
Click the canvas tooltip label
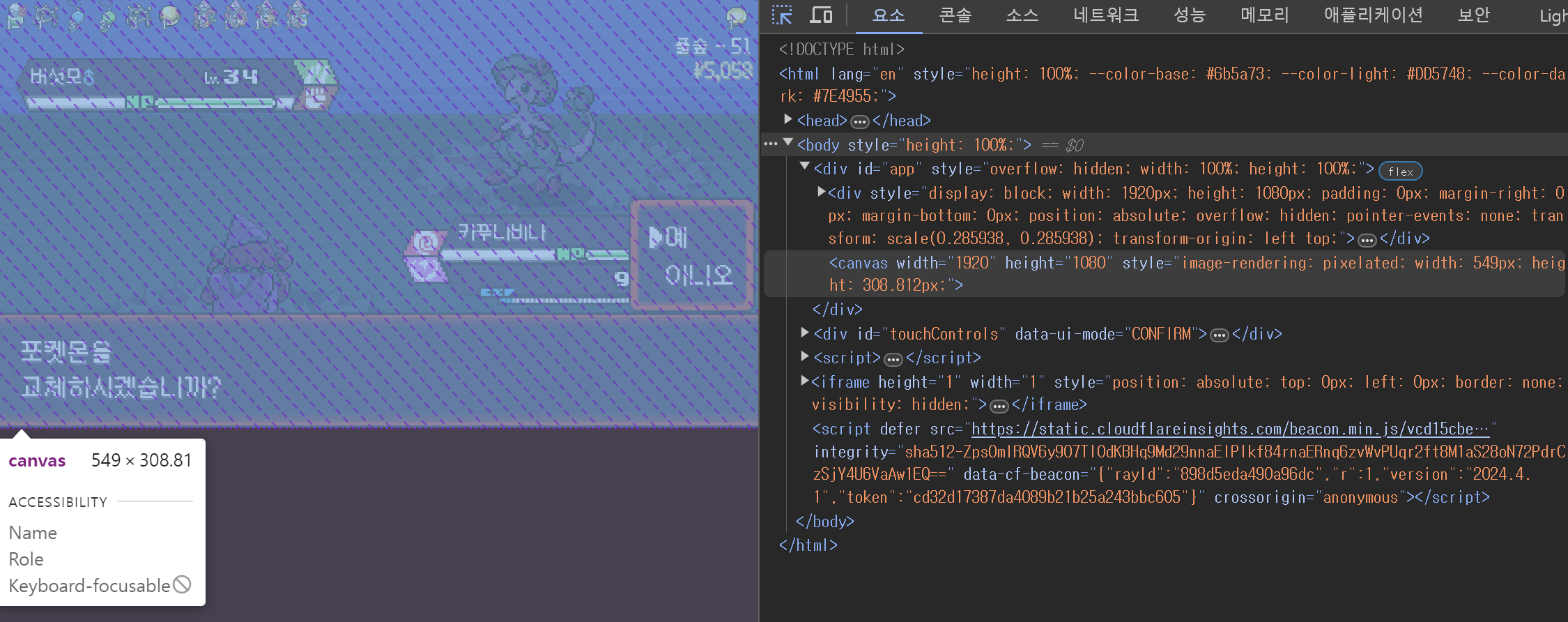pyautogui.click(x=37, y=461)
